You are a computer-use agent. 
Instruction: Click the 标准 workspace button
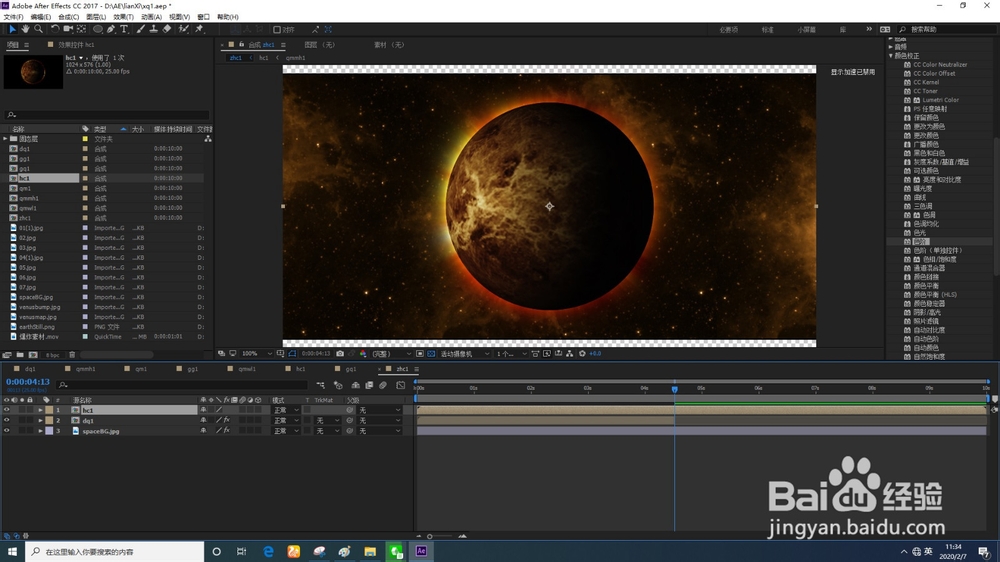768,29
